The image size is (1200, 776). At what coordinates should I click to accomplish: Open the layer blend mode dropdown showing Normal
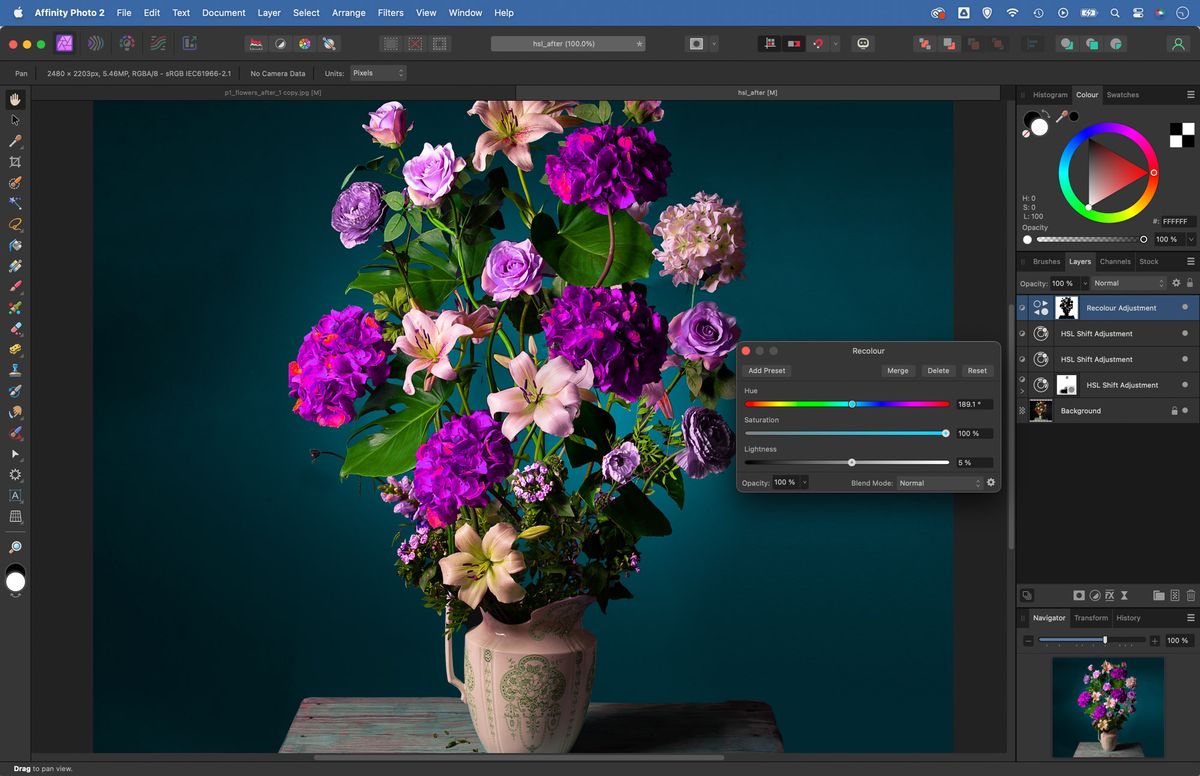point(1128,283)
